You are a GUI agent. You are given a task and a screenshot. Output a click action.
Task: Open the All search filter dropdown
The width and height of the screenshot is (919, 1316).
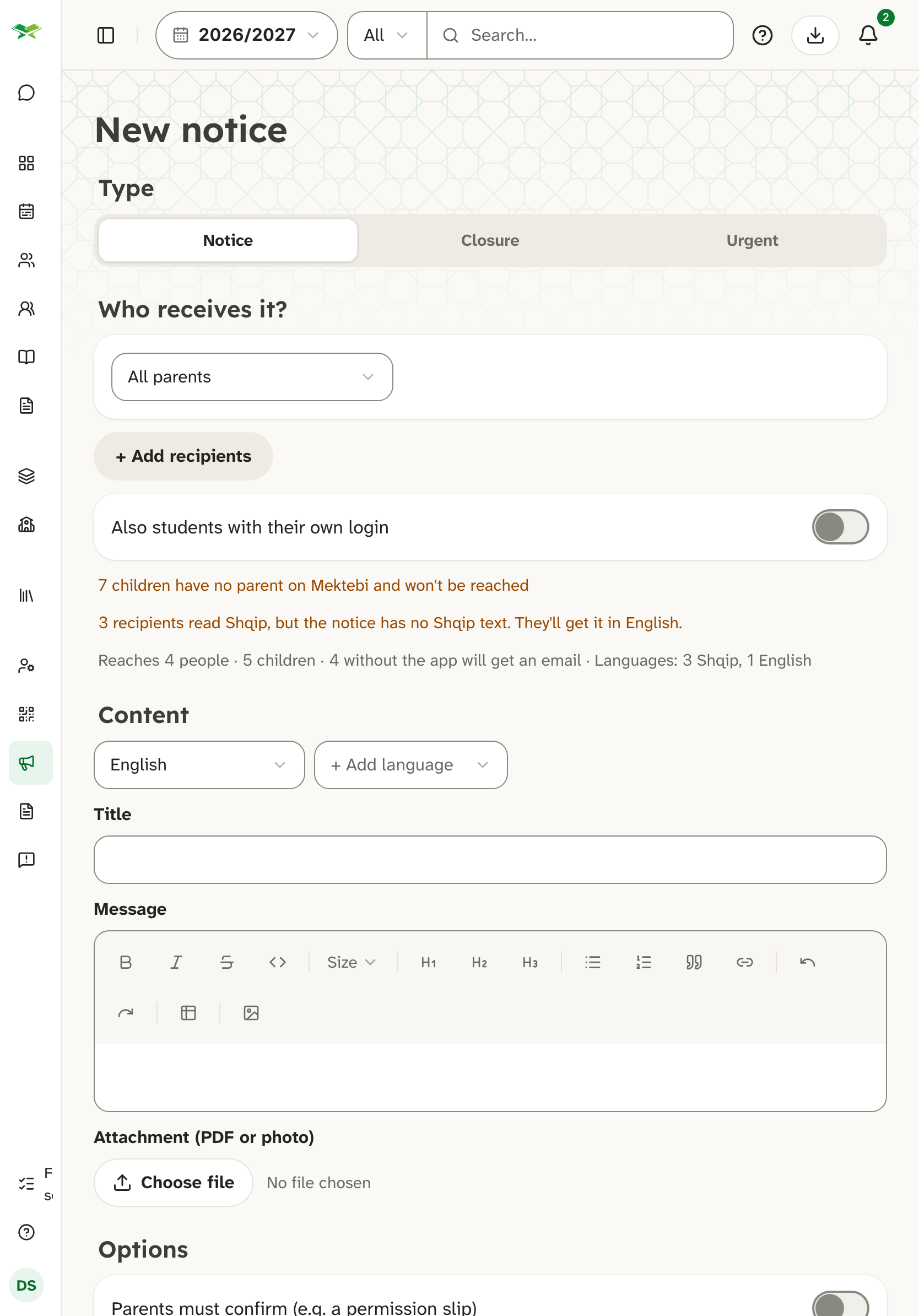click(387, 35)
